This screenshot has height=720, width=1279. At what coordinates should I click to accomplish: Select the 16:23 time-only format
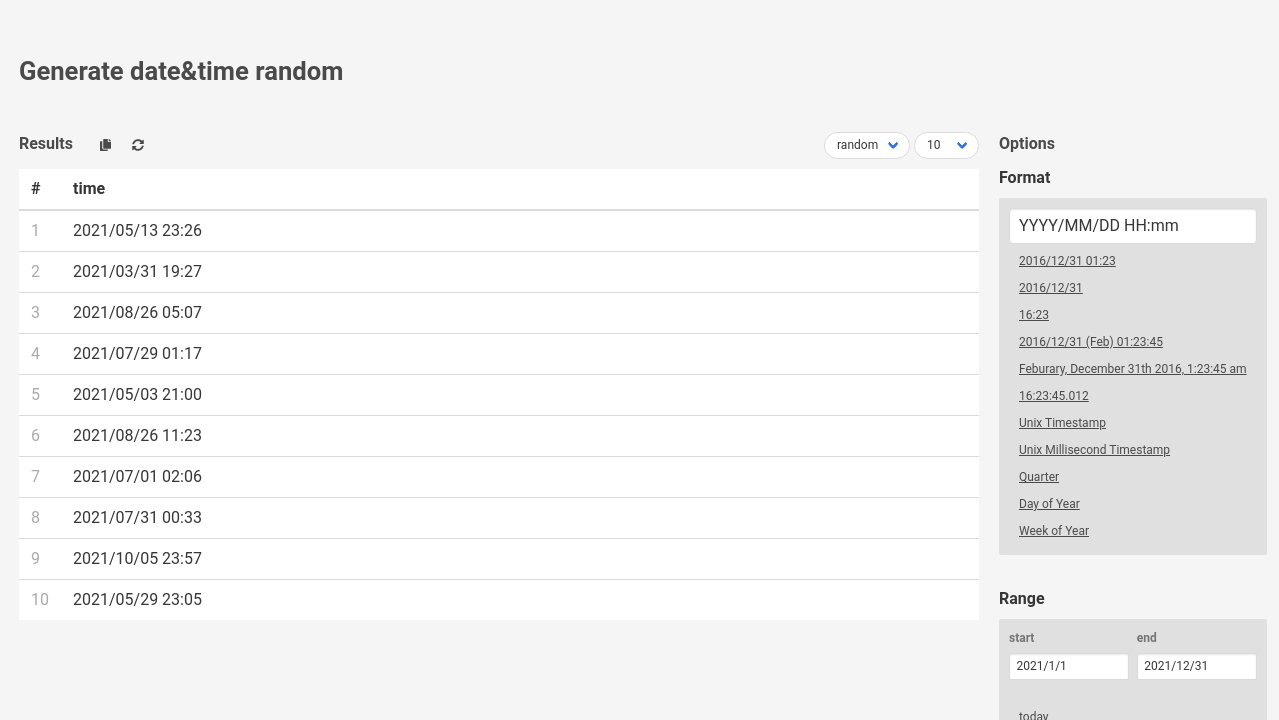coord(1034,315)
